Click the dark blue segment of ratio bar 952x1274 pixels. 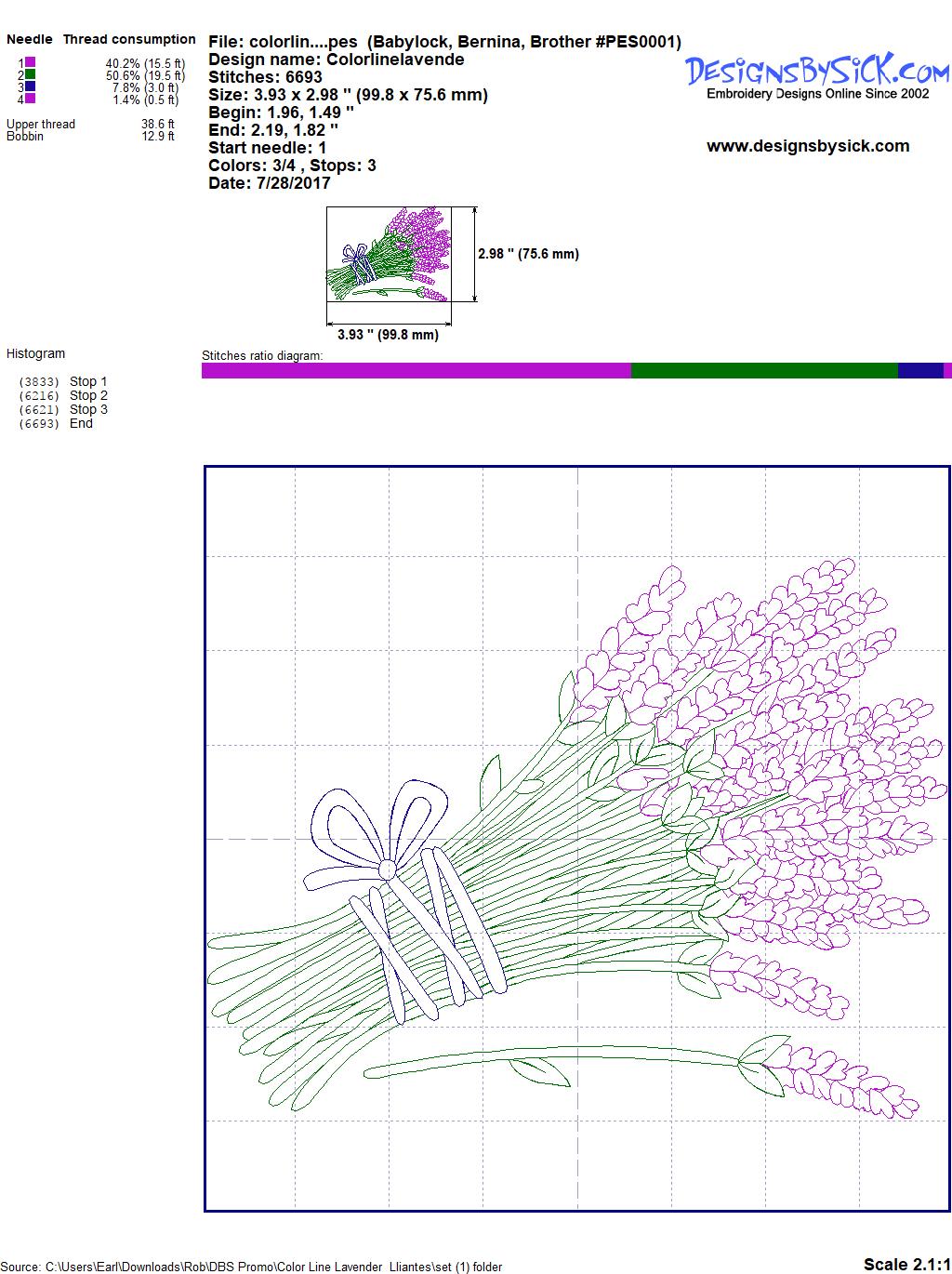920,371
